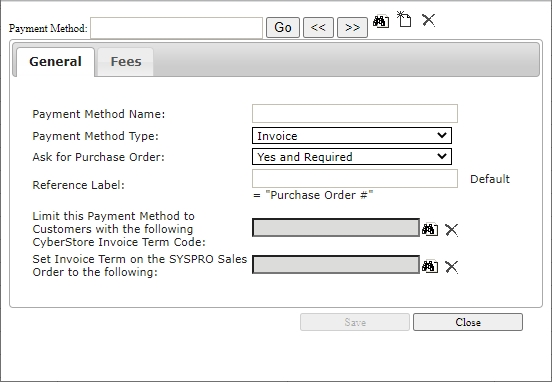Switch to the Fees tab

126,62
